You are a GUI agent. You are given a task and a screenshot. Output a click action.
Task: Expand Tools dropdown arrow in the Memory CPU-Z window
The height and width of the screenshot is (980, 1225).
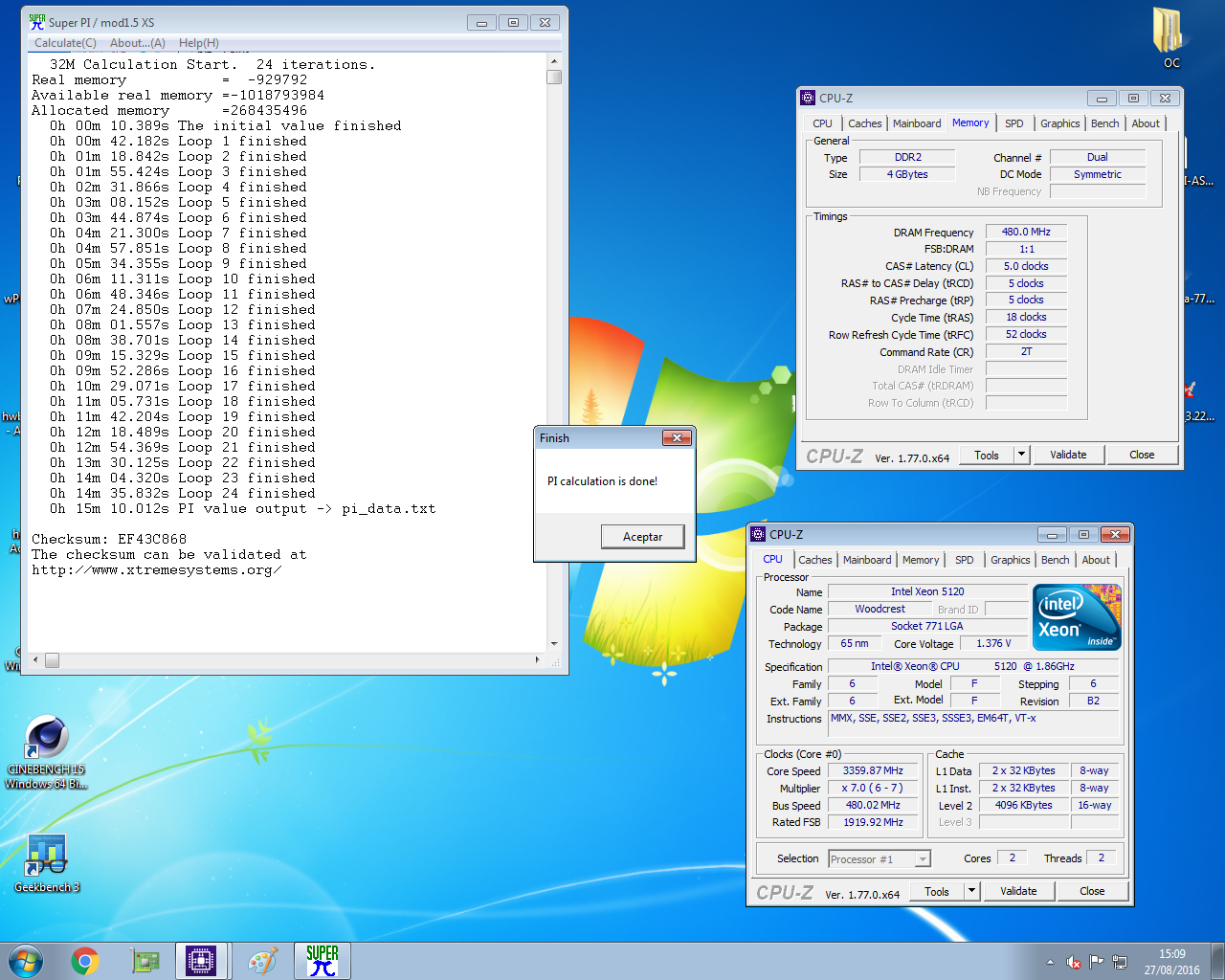1021,455
